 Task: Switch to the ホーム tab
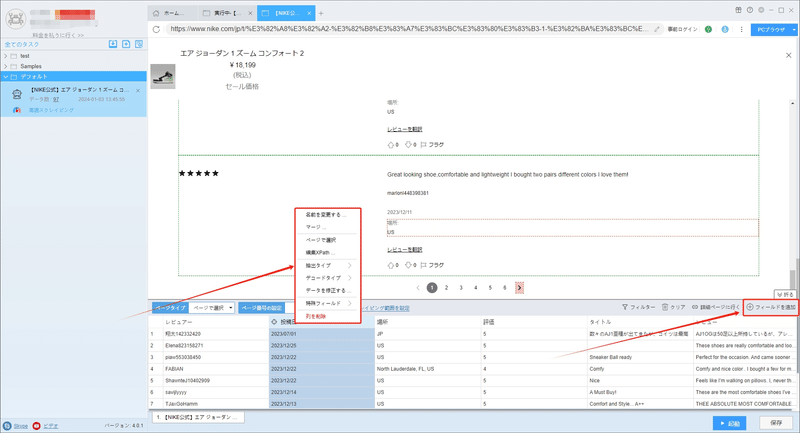coord(172,13)
